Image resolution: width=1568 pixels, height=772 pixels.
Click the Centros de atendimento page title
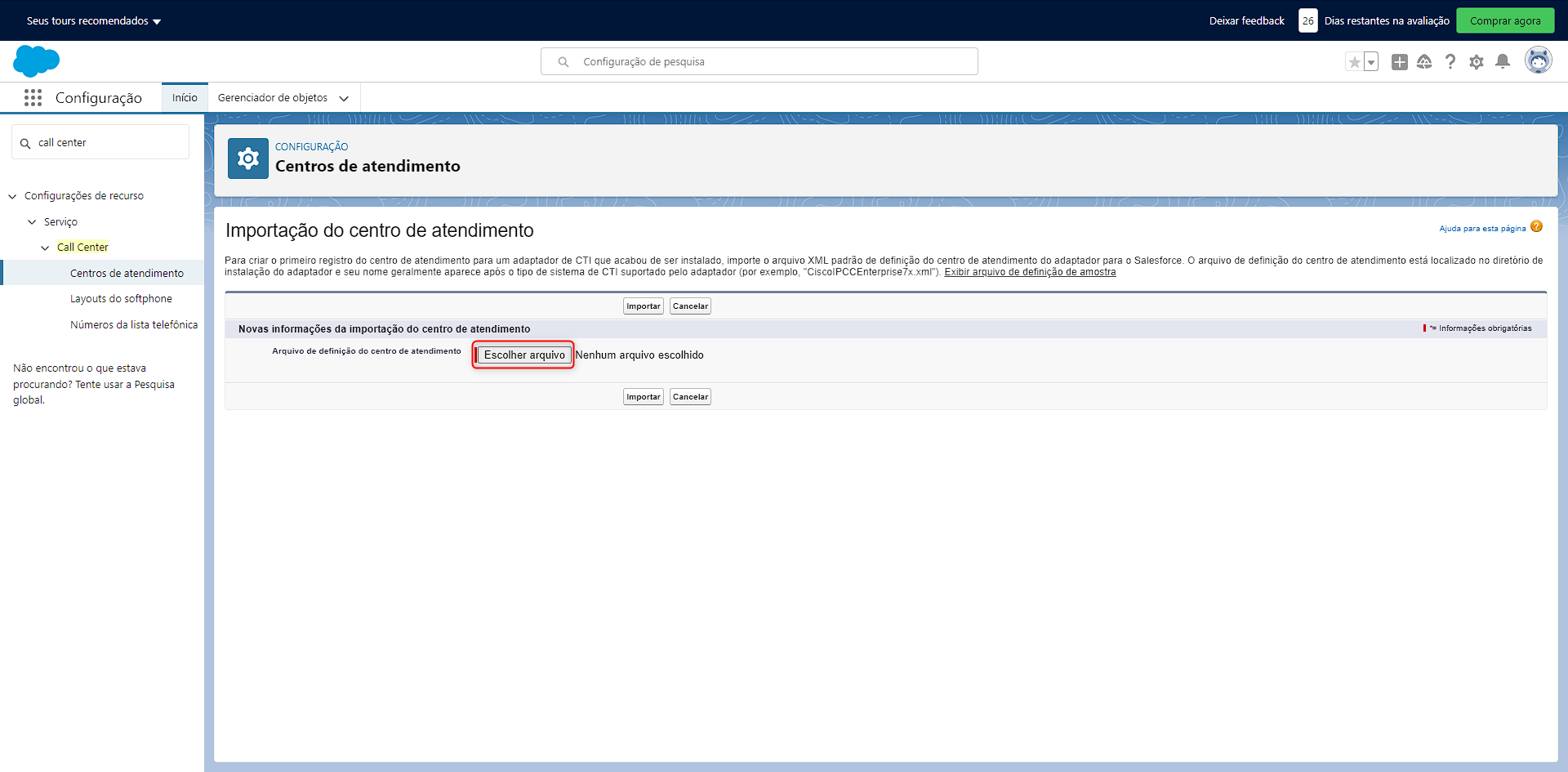click(x=367, y=167)
